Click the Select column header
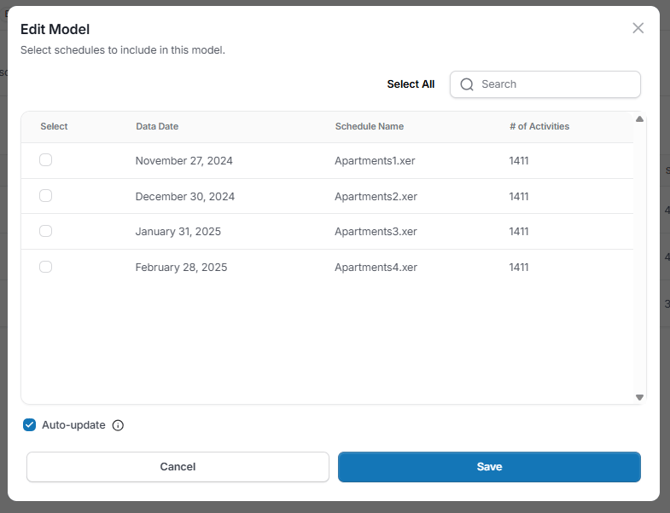670x513 pixels. point(54,126)
